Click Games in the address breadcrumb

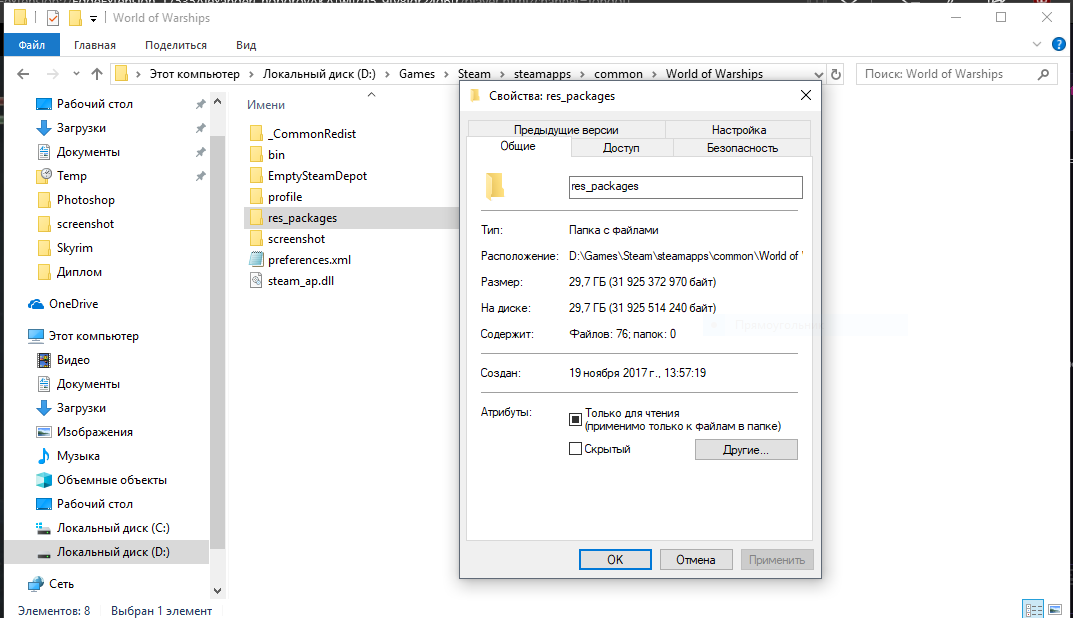pyautogui.click(x=417, y=74)
